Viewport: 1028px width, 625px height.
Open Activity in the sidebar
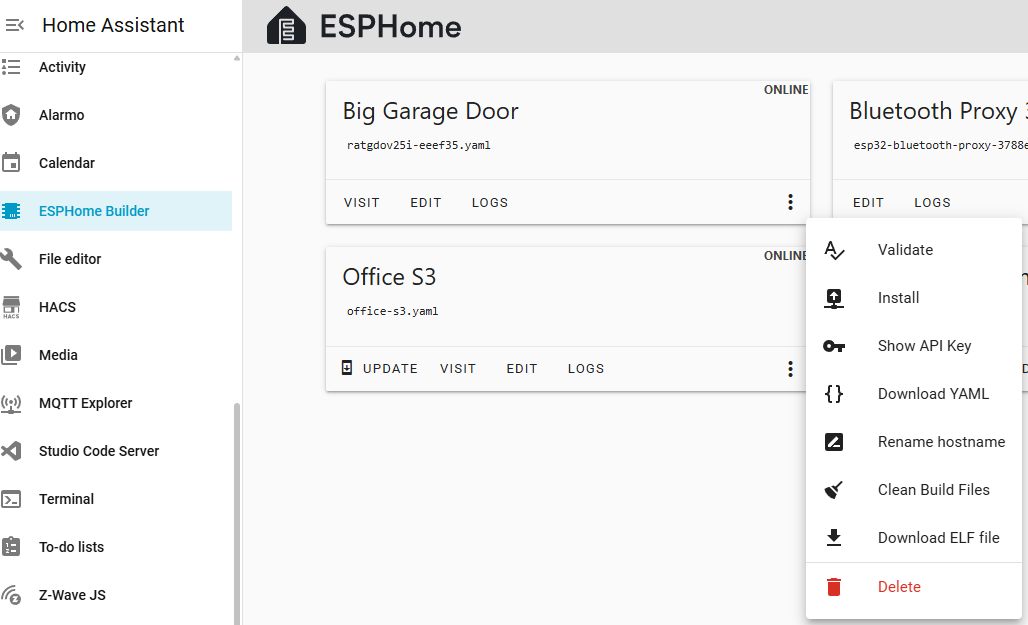(116, 67)
